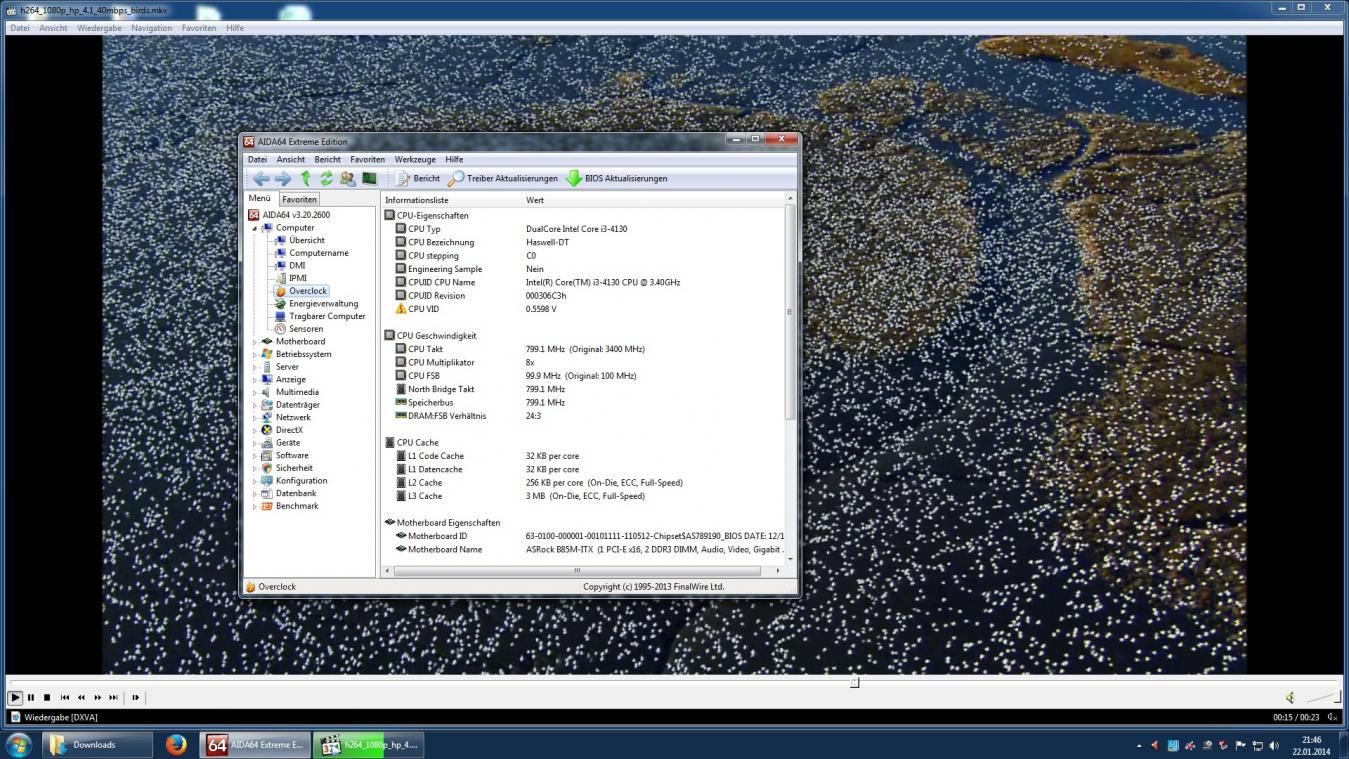Select the CPU VID warning row
This screenshot has width=1349, height=759.
[583, 309]
